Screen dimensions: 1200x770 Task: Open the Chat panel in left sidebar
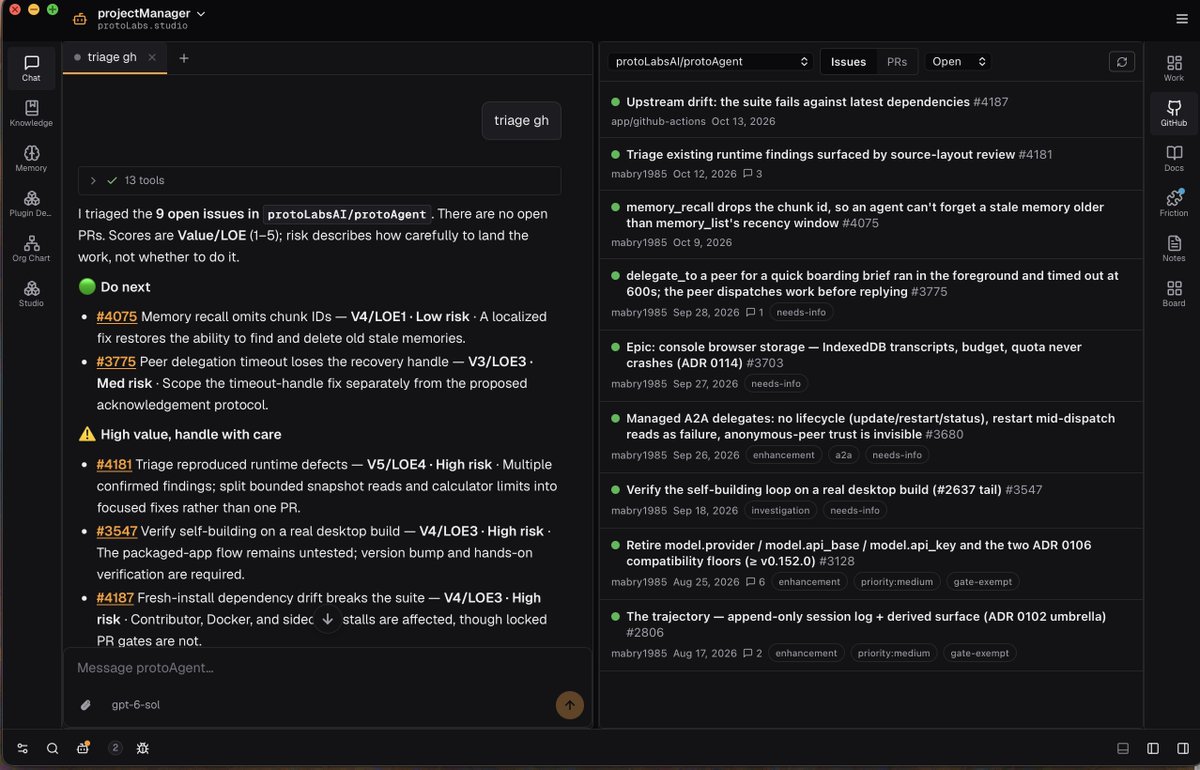[x=31, y=68]
